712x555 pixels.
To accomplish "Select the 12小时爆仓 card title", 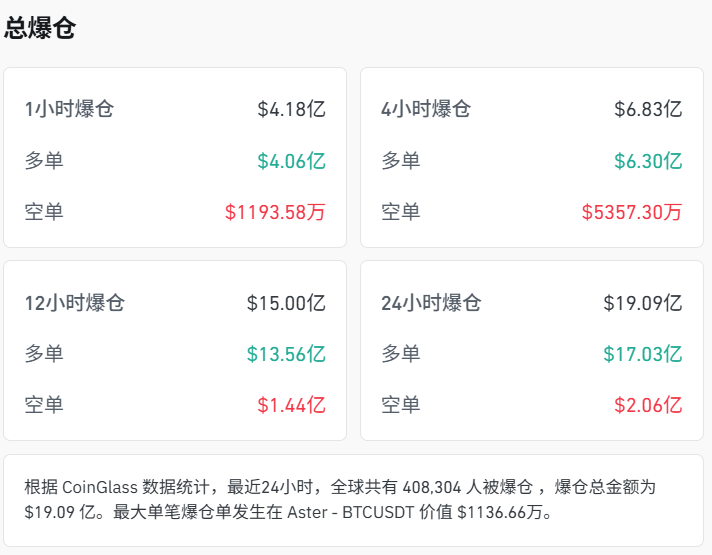I will pos(74,302).
